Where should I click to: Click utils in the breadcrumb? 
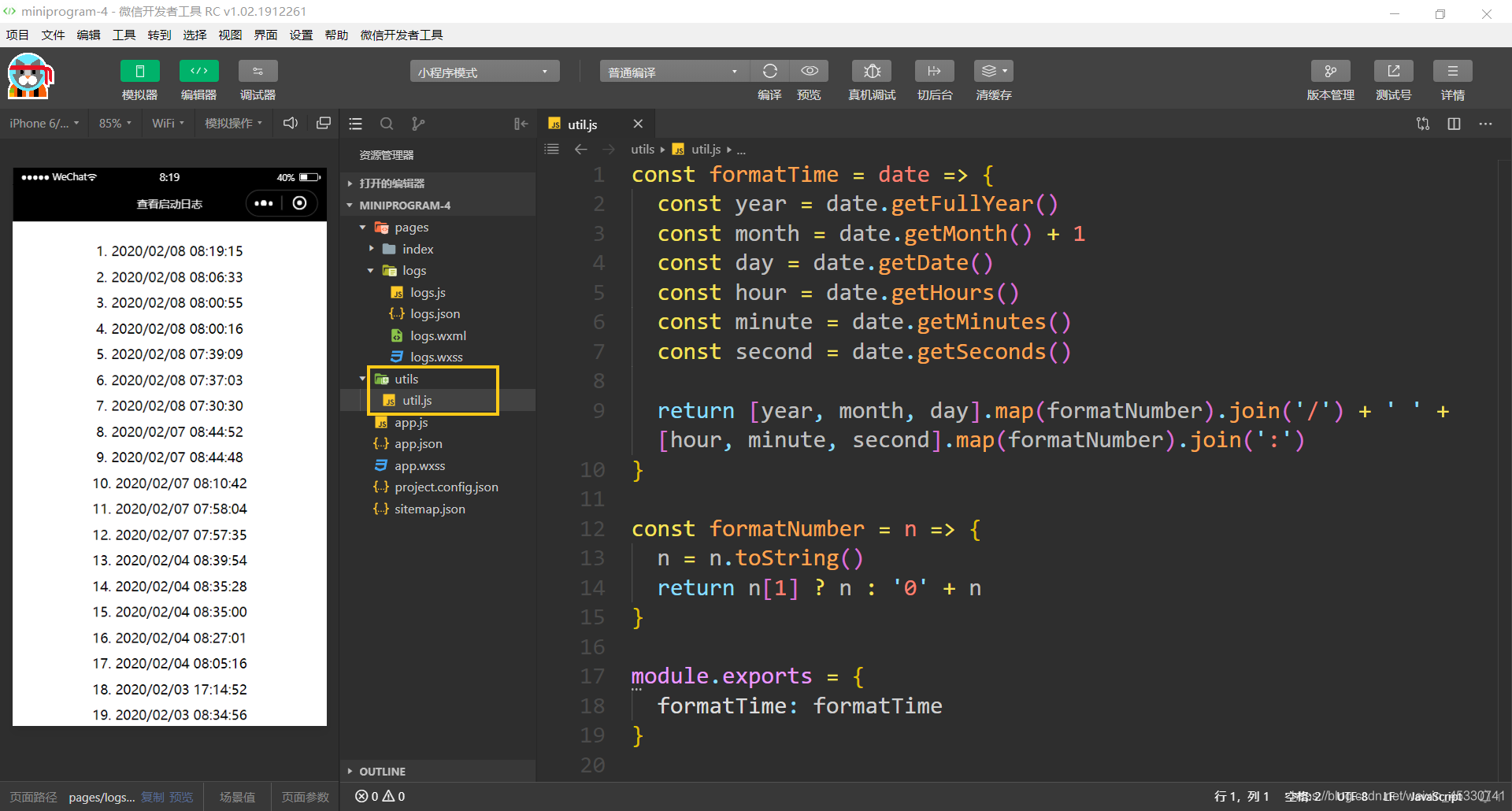point(643,149)
